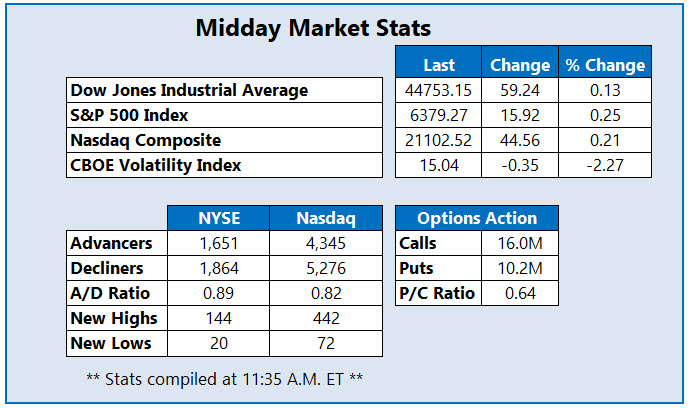Select the Dow Jones Industrial Average row label
This screenshot has height=408, width=692.
[188, 90]
